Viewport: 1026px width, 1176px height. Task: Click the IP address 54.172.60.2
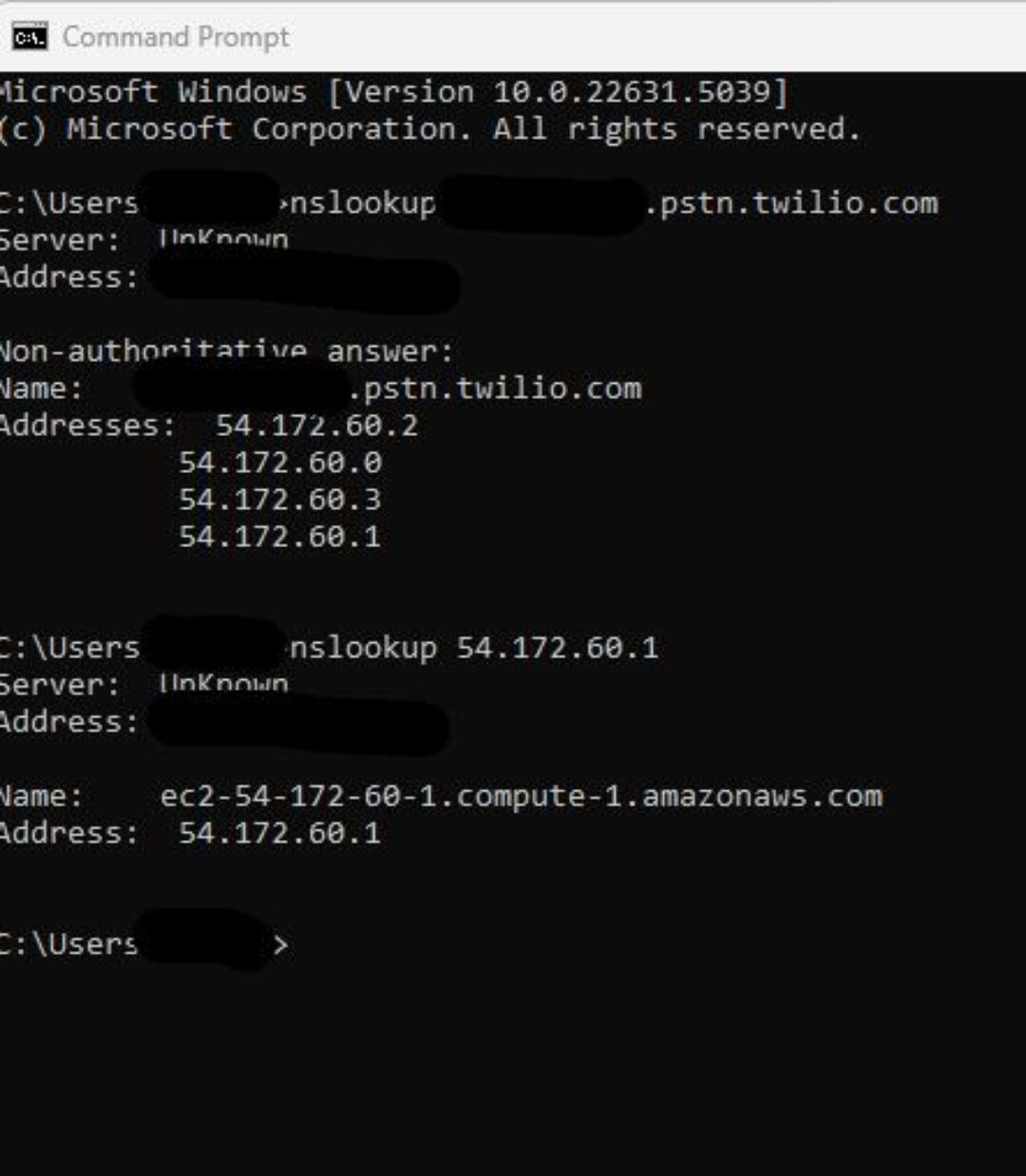(316, 426)
